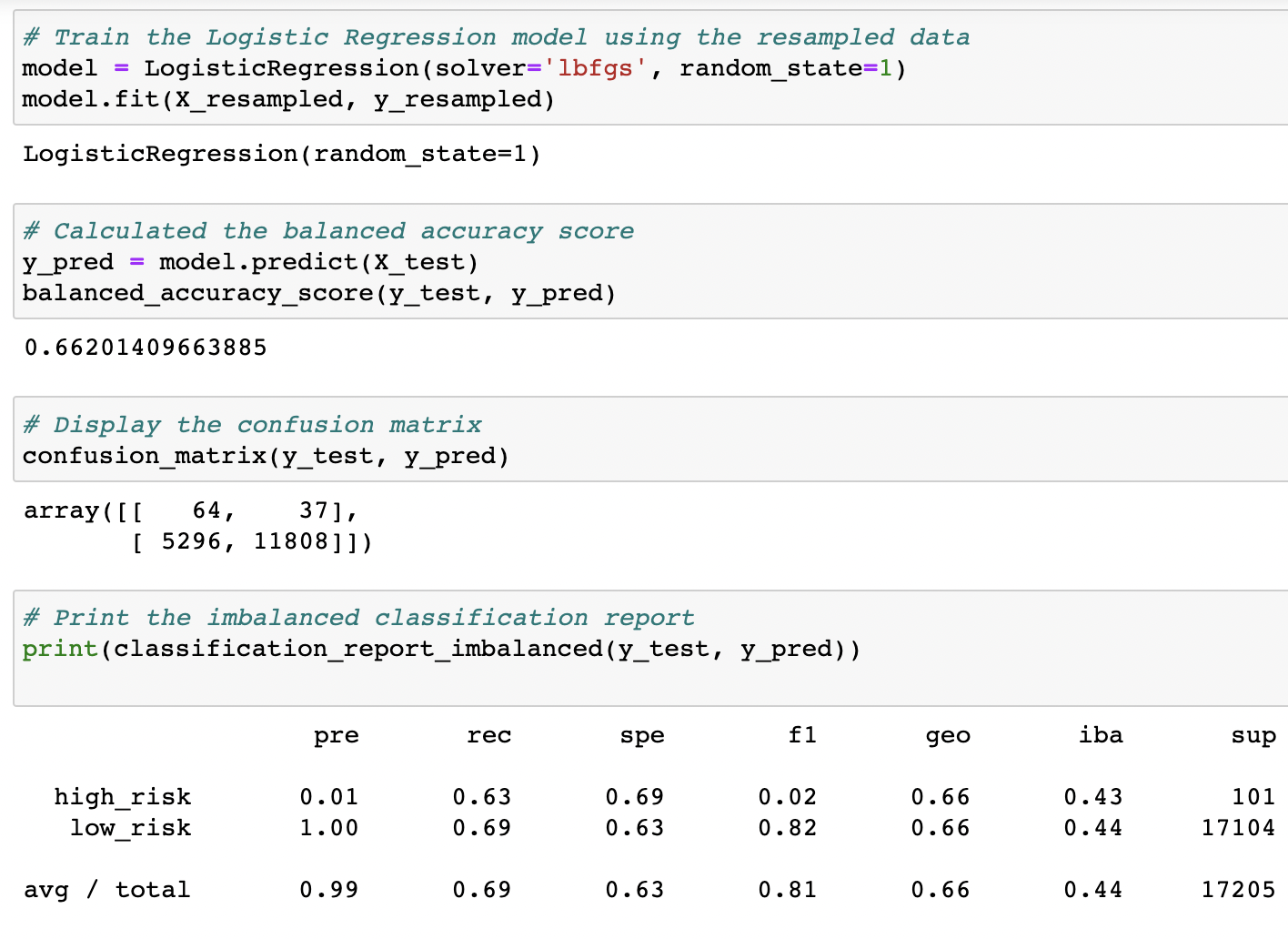1288x939 pixels.
Task: Click high_risk iba value 0.43
Action: click(x=1093, y=797)
